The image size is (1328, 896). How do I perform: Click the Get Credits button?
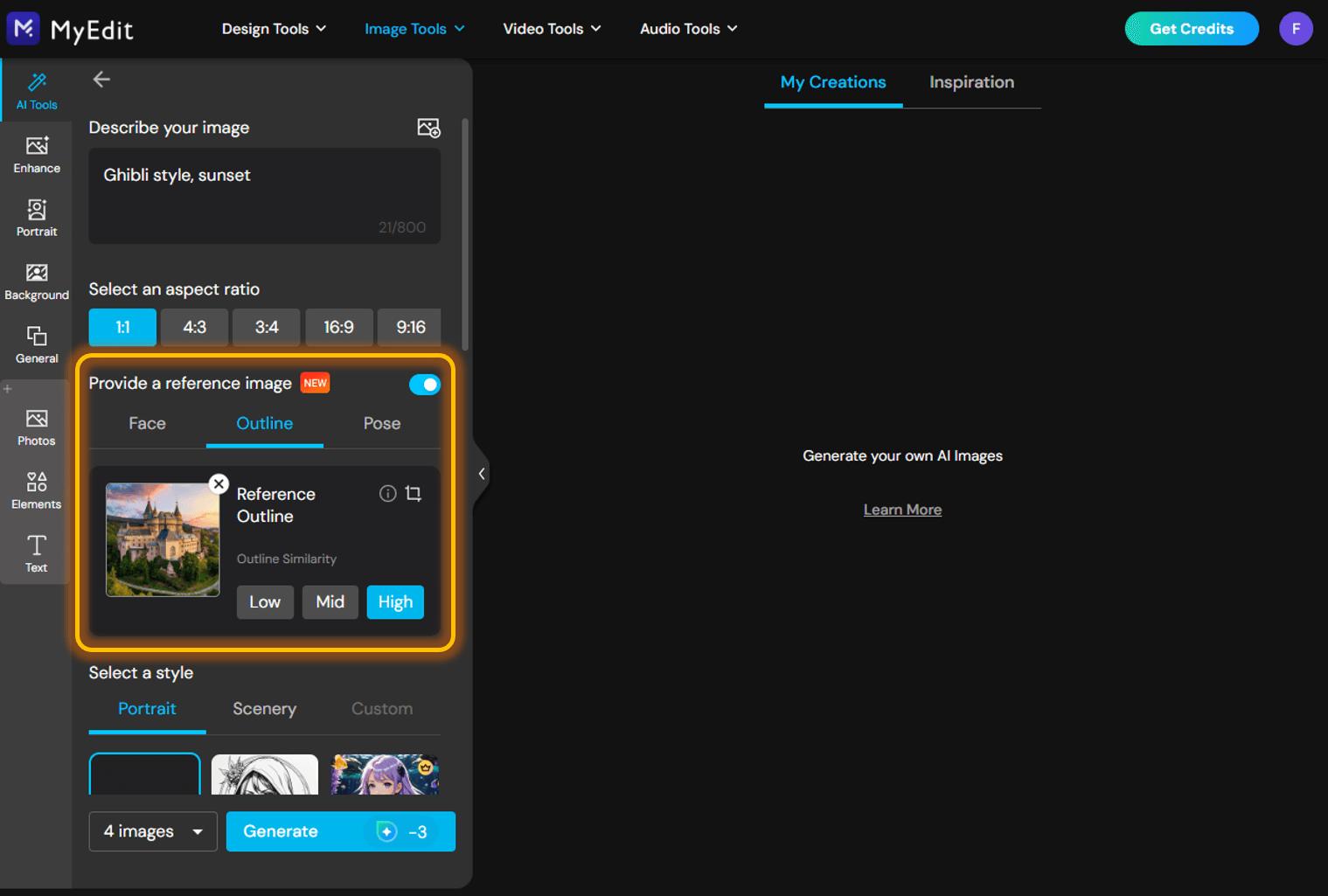tap(1192, 29)
